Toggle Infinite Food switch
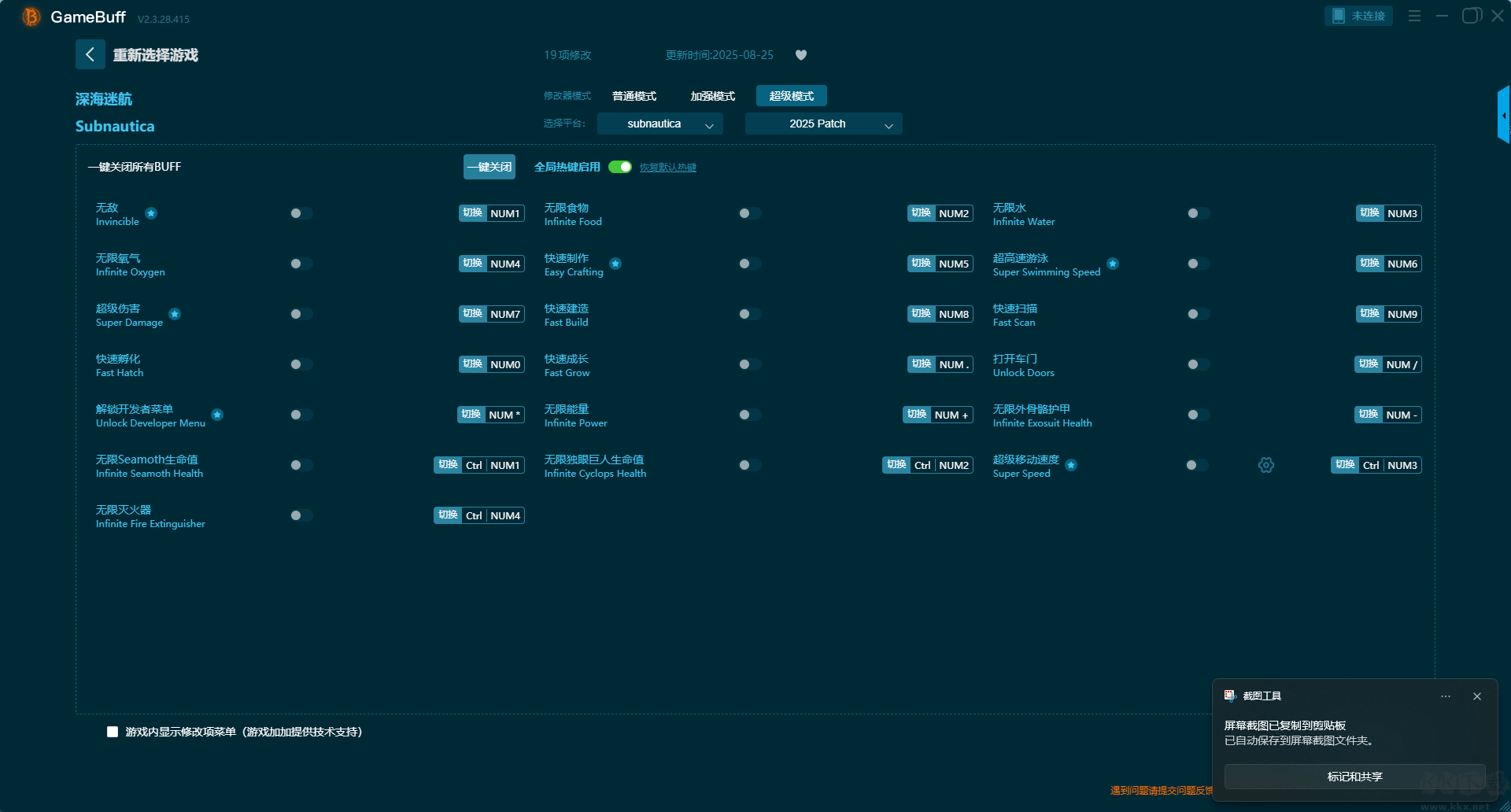Screen dimensions: 1511x812 (x=749, y=213)
